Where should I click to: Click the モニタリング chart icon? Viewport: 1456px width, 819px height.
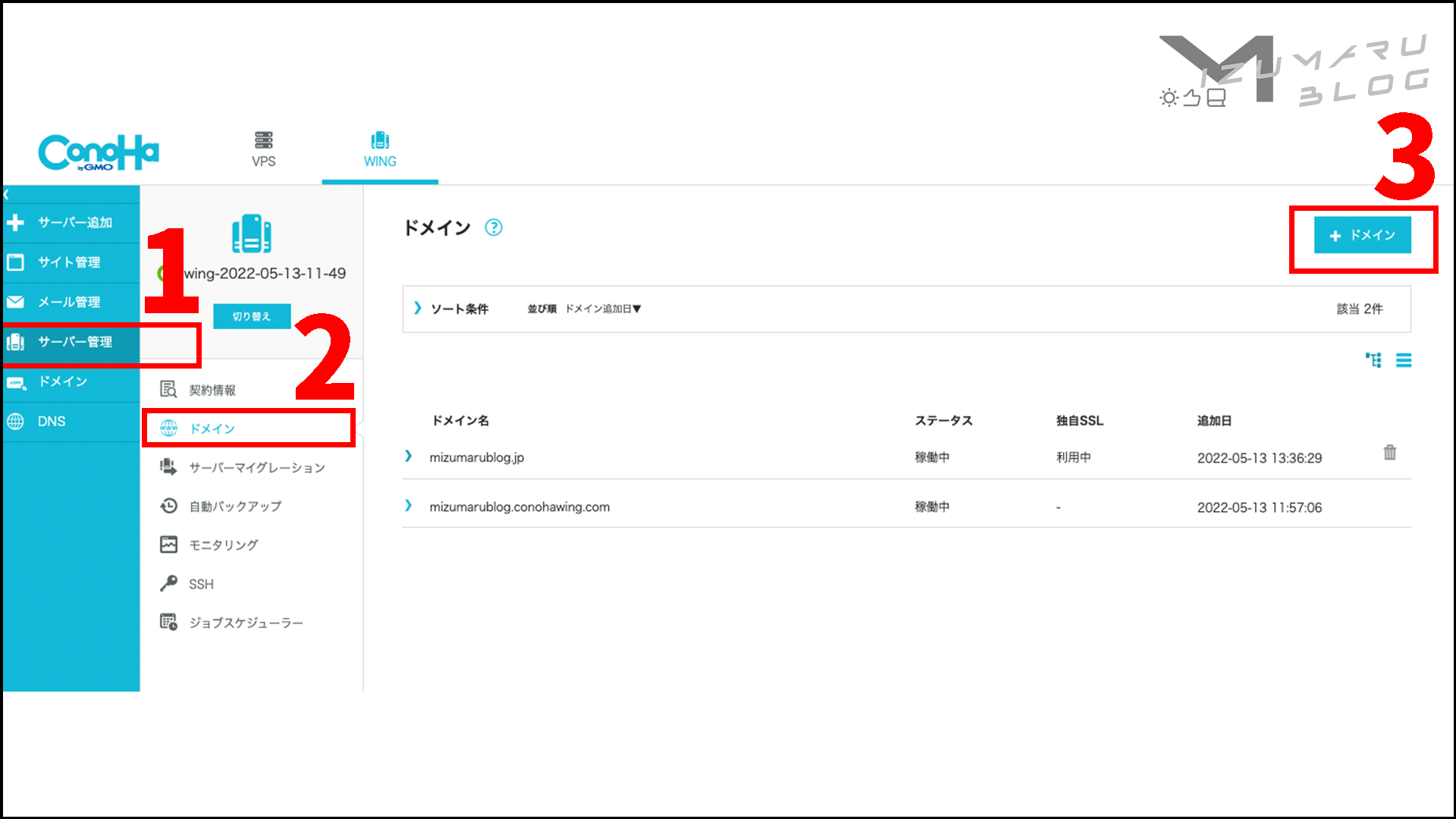(168, 544)
